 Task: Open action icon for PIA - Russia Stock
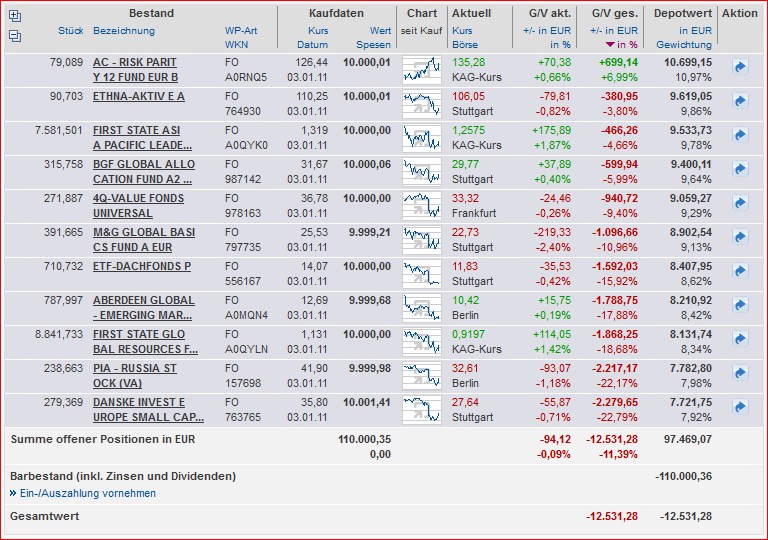(x=740, y=373)
